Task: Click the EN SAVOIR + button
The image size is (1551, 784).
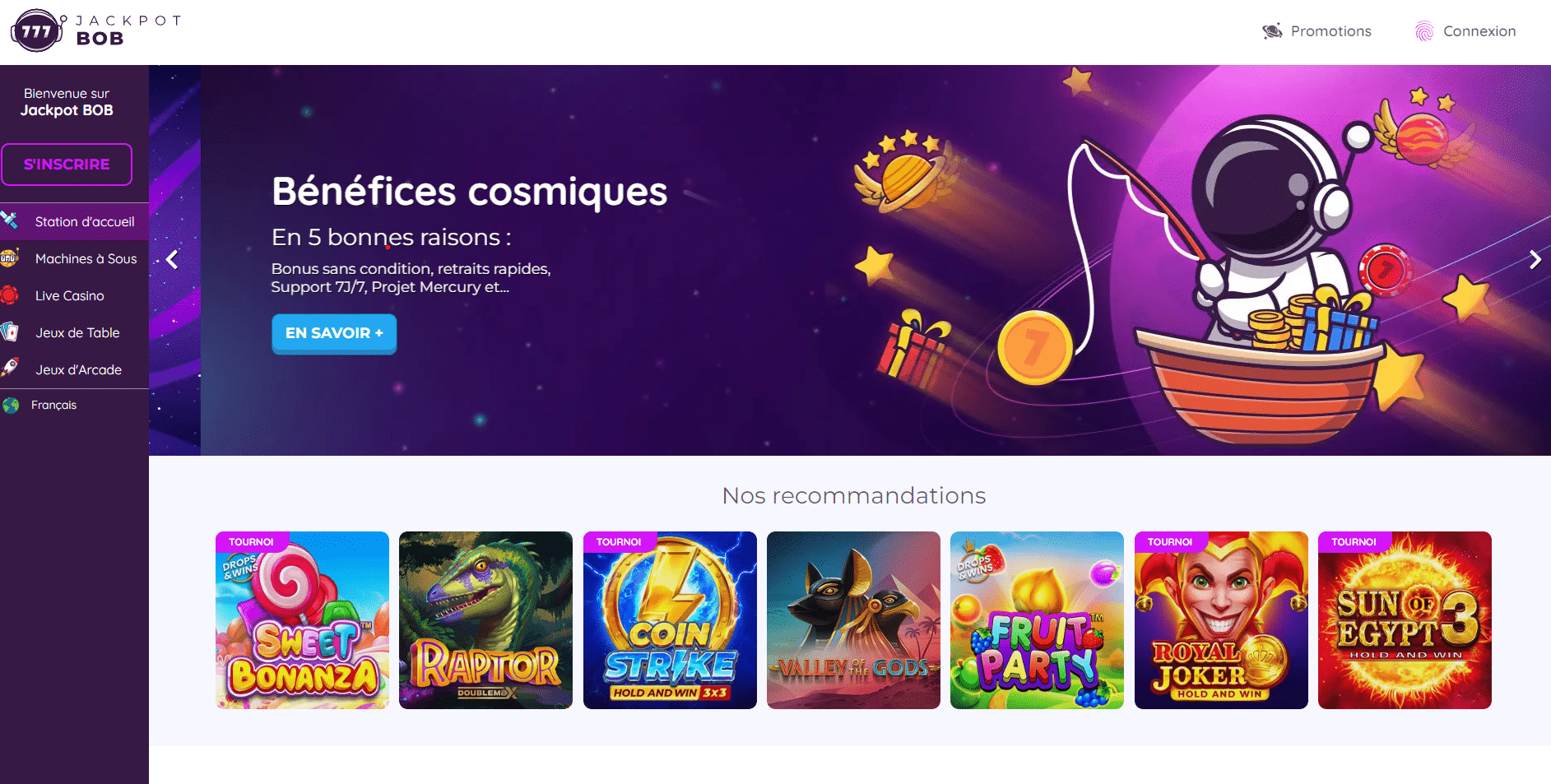Action: (334, 333)
